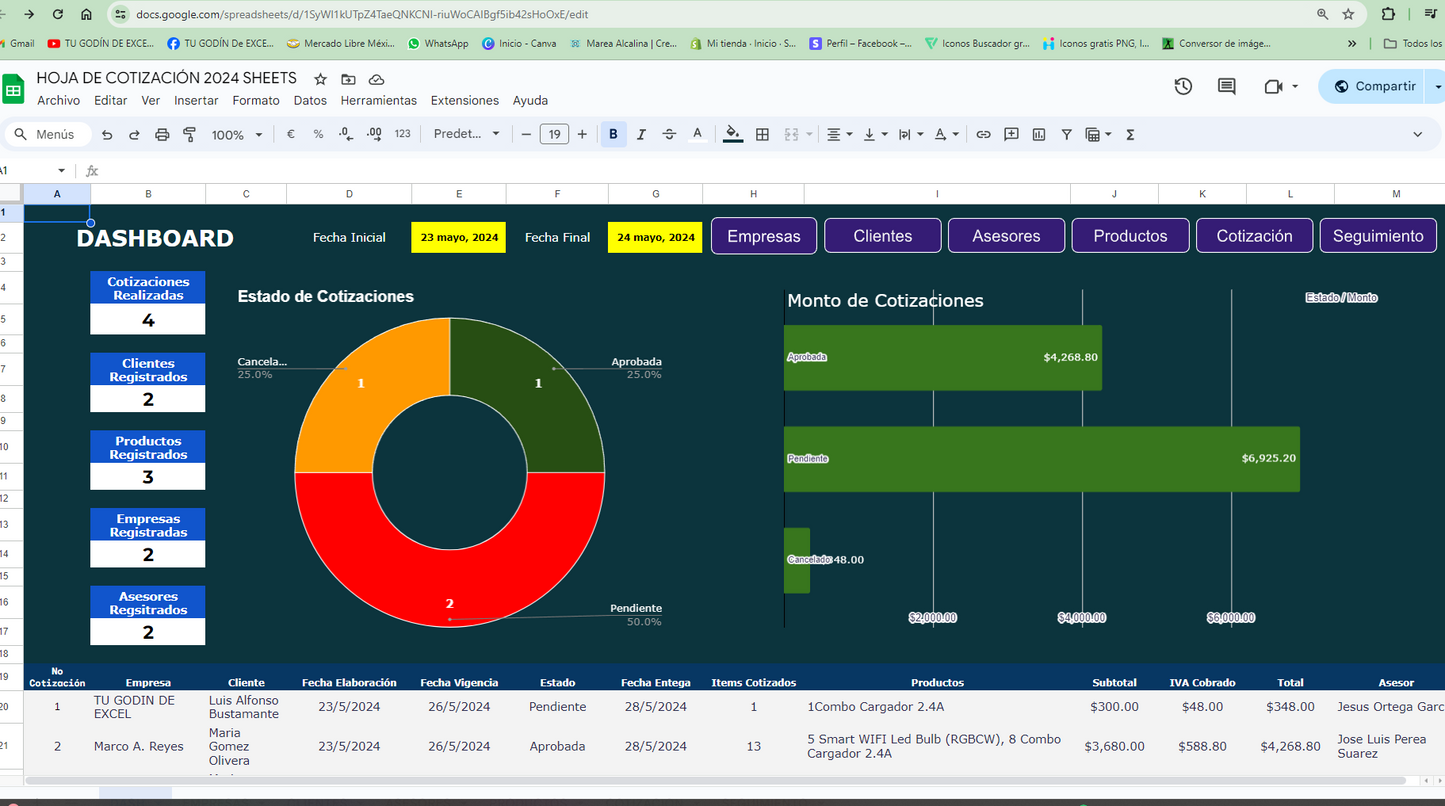Insert a comment from toolbar

pyautogui.click(x=1011, y=134)
